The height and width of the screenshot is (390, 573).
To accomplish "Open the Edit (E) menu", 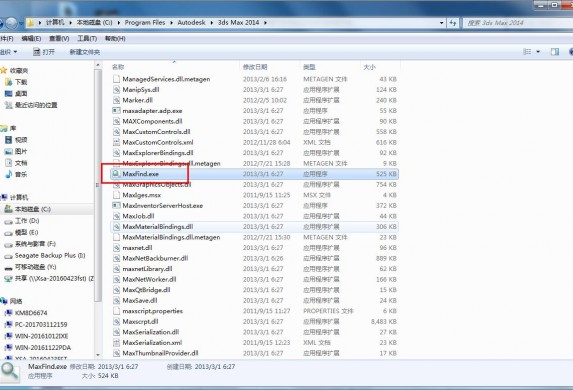I will pos(31,38).
